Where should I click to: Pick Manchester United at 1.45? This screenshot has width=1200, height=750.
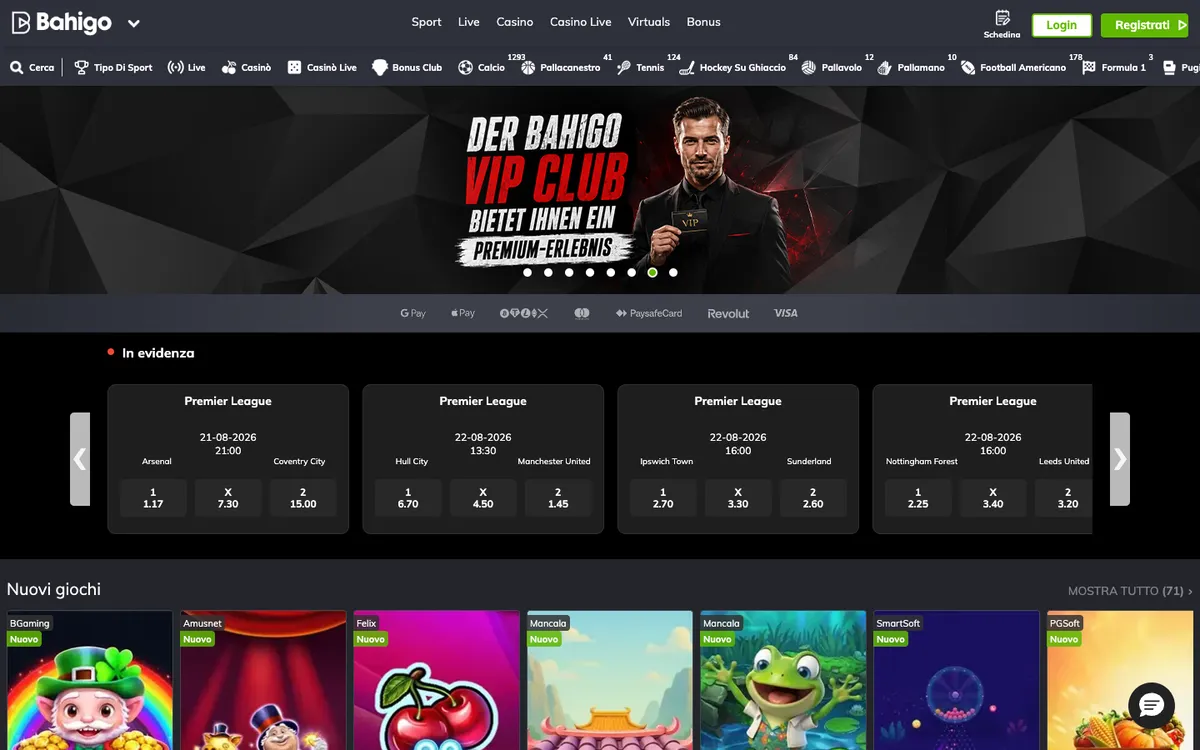click(558, 498)
